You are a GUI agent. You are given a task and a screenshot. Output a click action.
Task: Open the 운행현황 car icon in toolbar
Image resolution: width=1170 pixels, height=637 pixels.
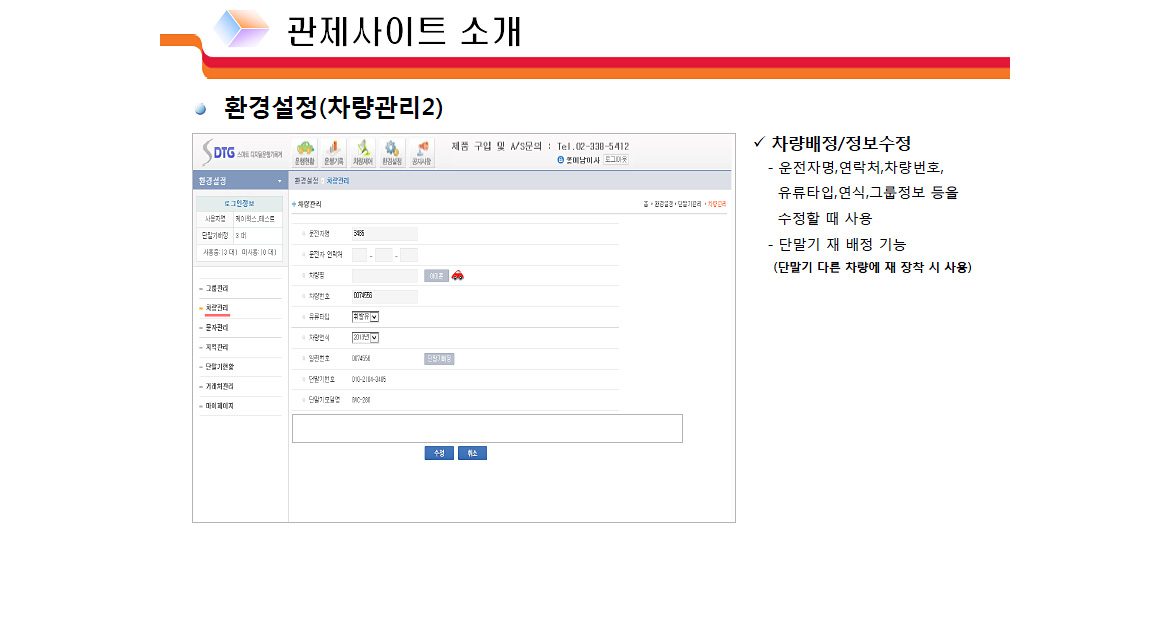306,151
